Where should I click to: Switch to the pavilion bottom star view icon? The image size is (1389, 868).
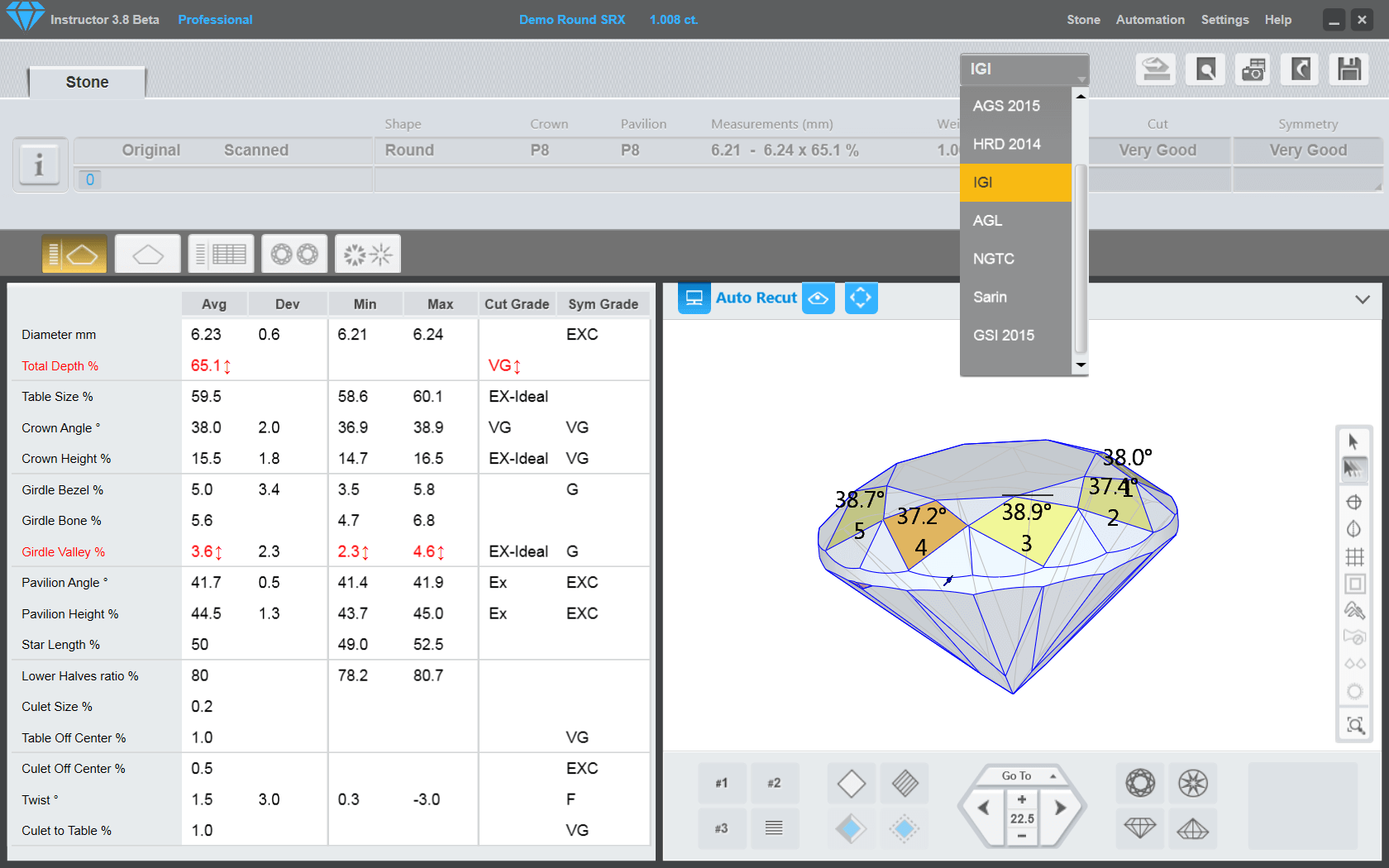(1193, 783)
